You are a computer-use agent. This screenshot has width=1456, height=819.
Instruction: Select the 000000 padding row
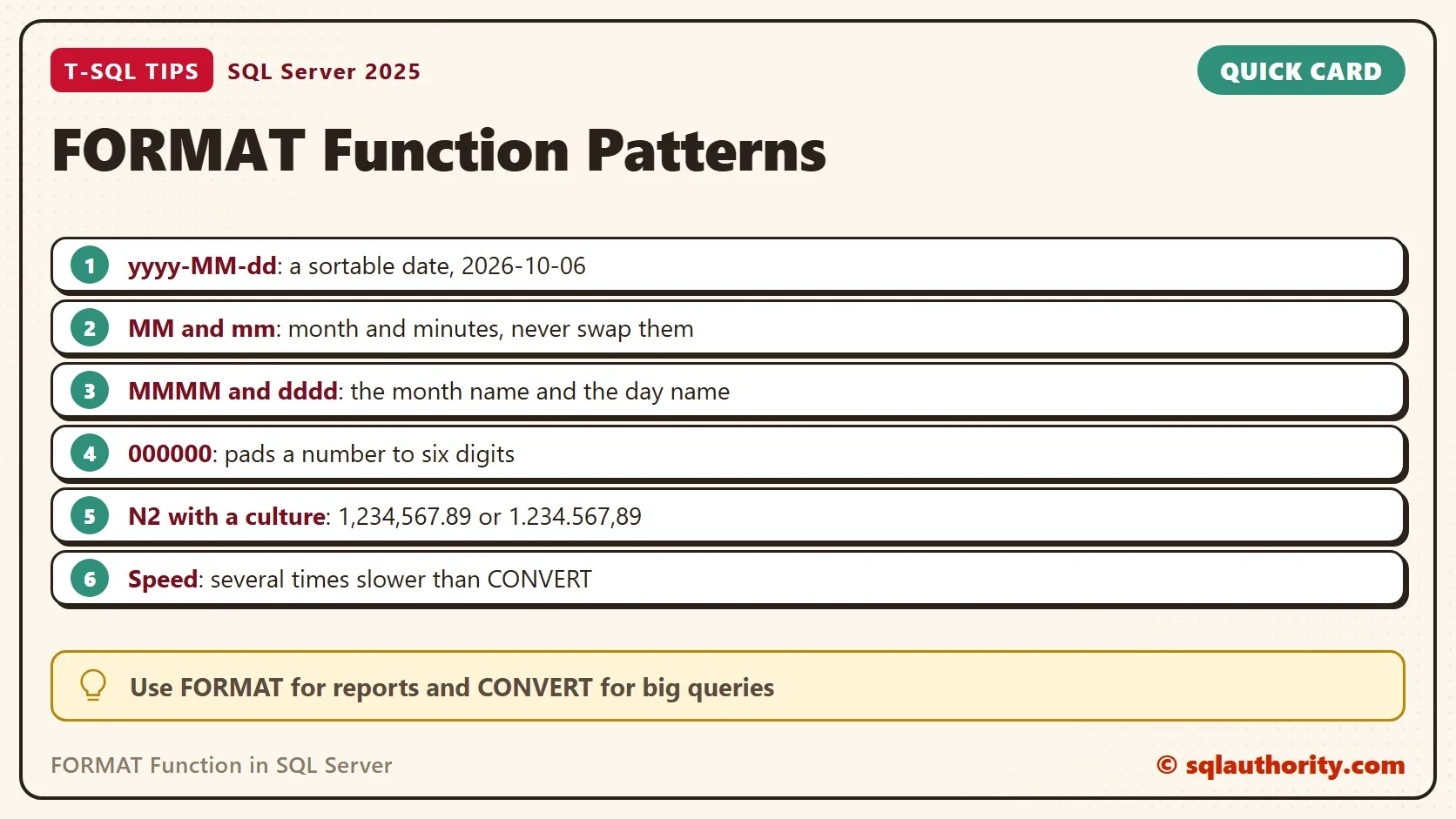[x=729, y=454]
